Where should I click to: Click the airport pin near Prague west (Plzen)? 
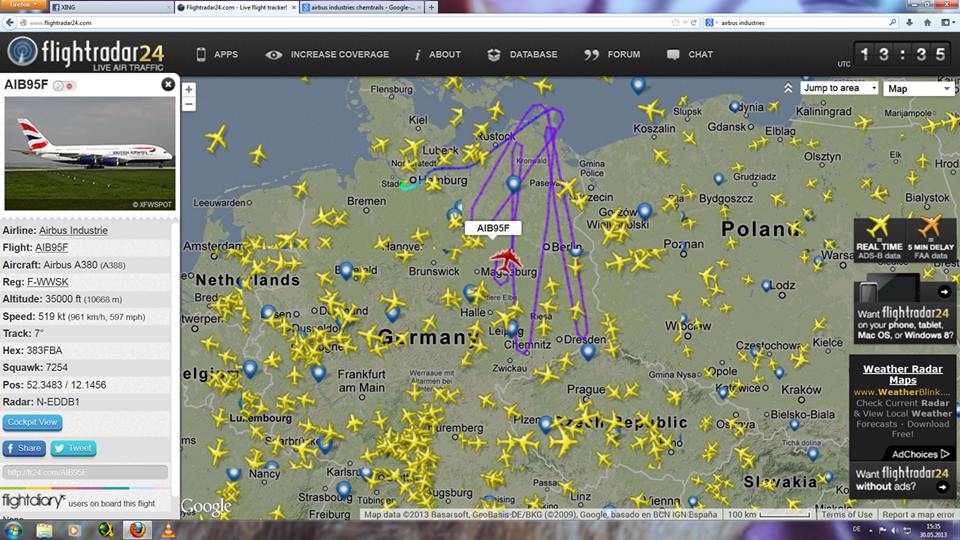click(x=546, y=425)
